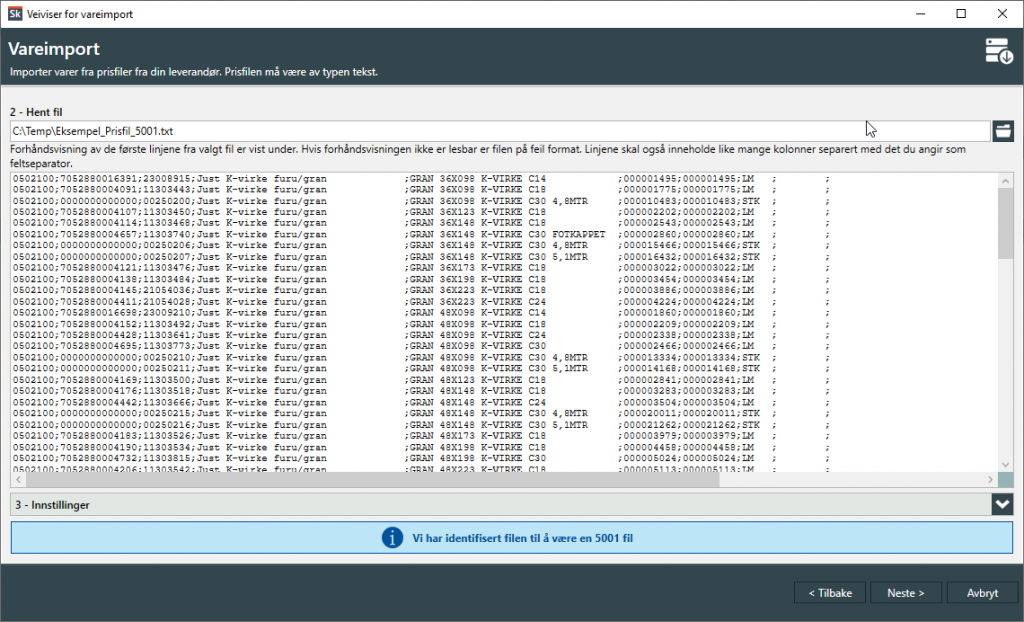1024x622 pixels.
Task: Expand the Innstillinger section chevron
Action: point(1003,505)
